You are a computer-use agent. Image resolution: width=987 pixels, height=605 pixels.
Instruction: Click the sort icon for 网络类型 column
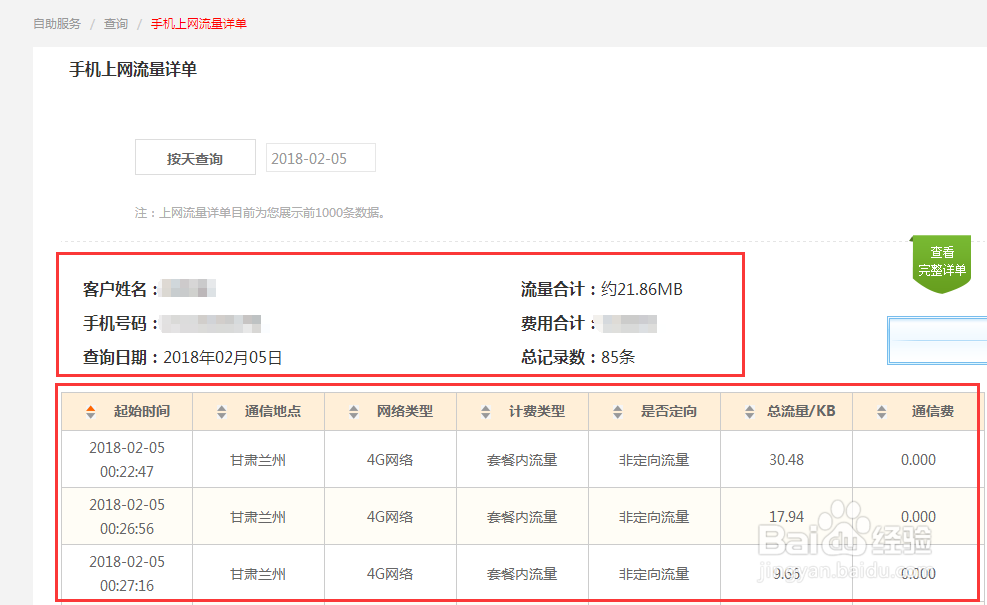pos(353,410)
